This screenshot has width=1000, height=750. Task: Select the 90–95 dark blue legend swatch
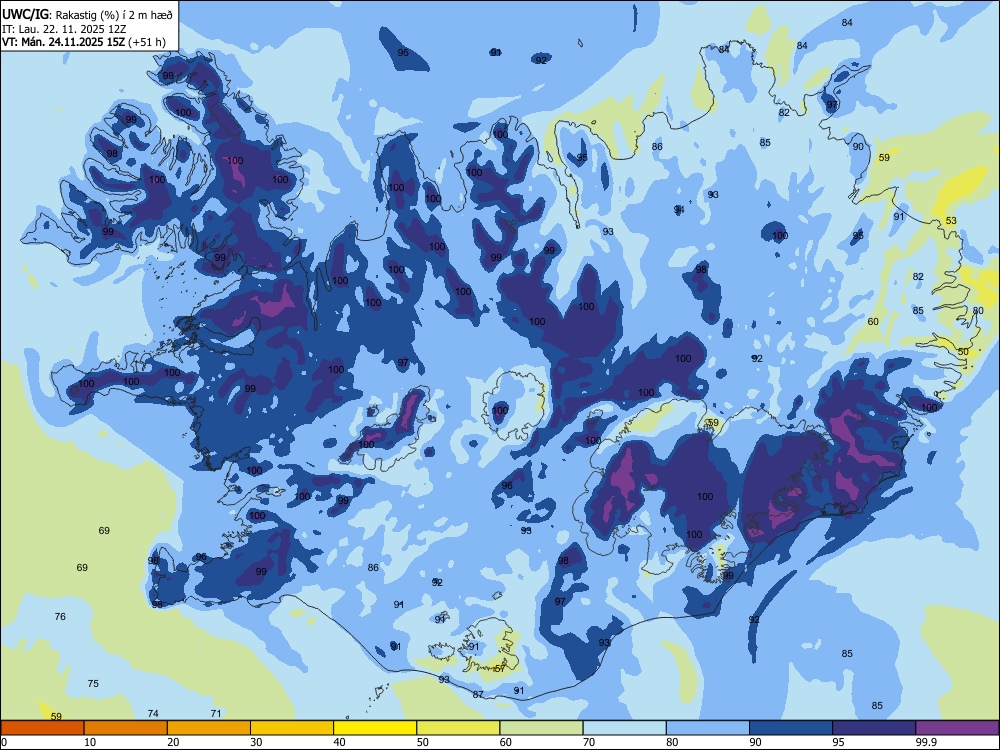791,728
